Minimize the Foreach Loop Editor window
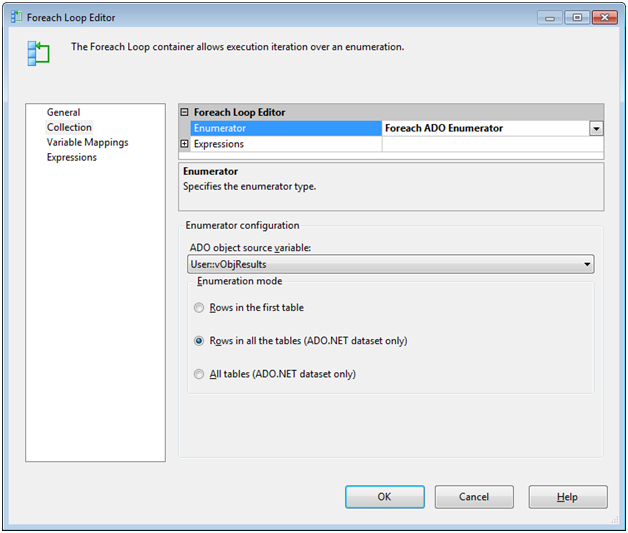The height and width of the screenshot is (533, 628). click(550, 17)
